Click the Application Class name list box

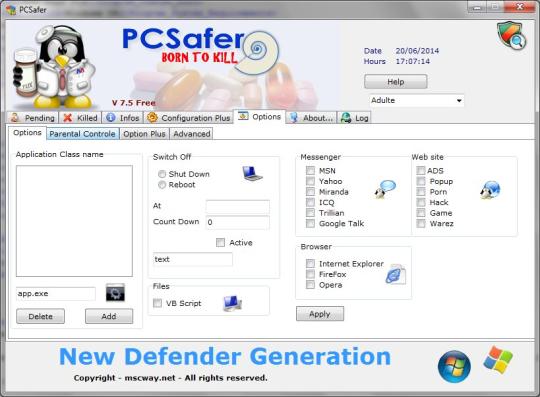tap(74, 221)
